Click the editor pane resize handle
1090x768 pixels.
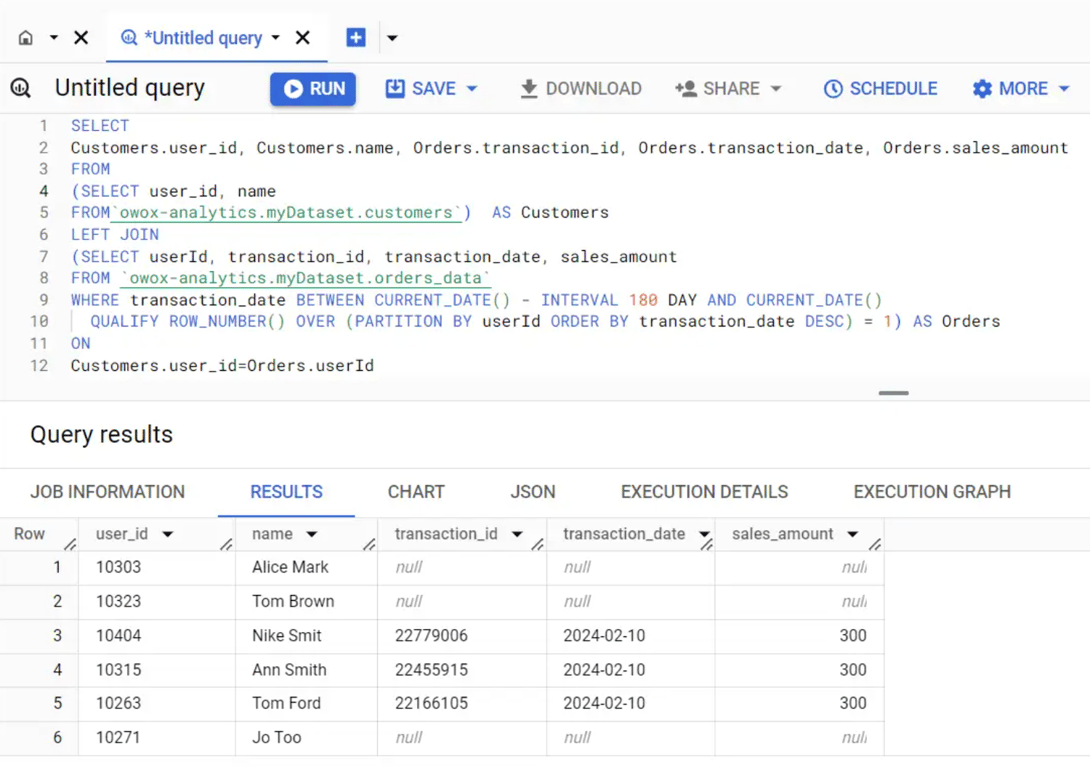click(x=893, y=393)
